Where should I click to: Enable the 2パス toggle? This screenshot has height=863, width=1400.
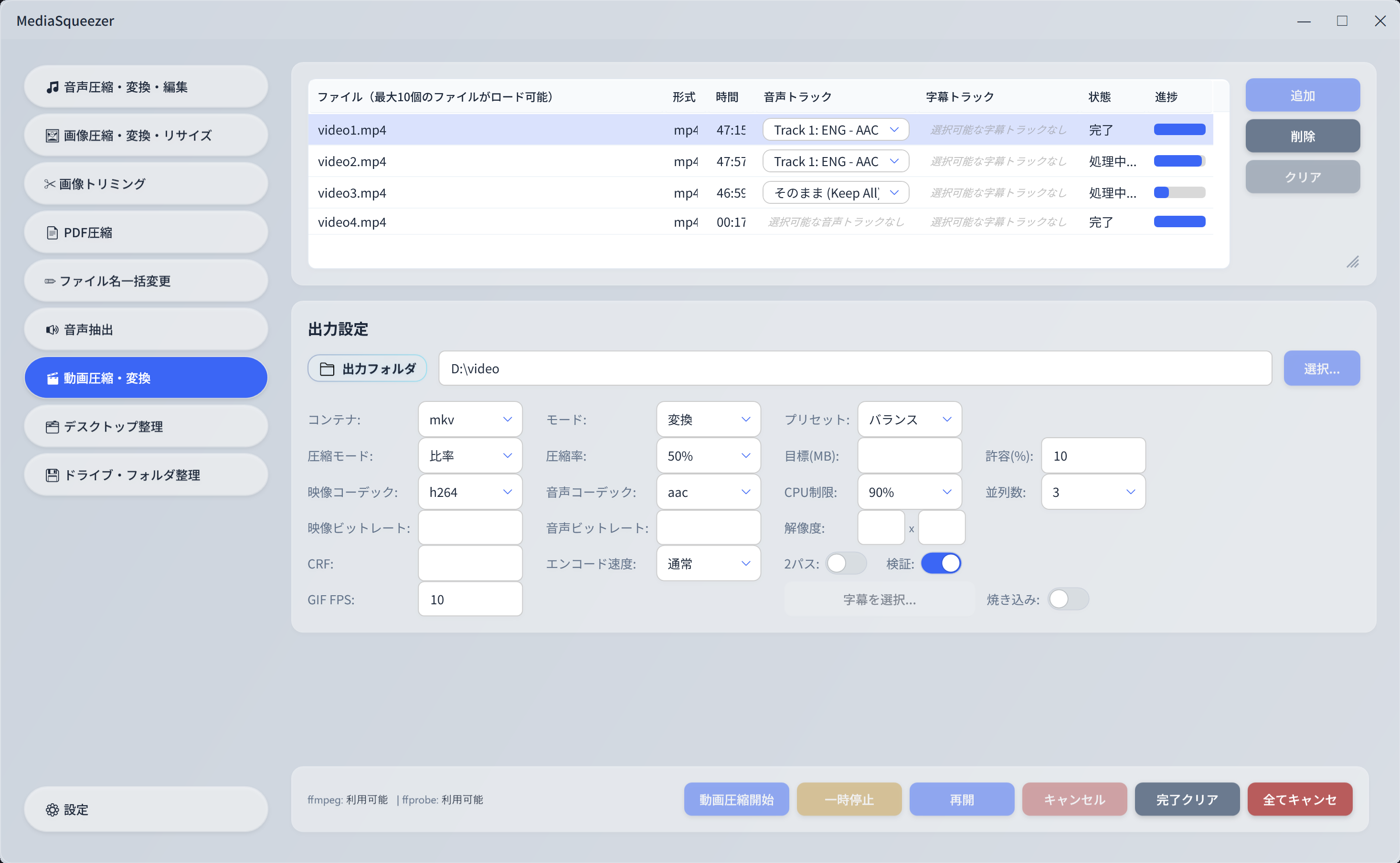(x=846, y=563)
